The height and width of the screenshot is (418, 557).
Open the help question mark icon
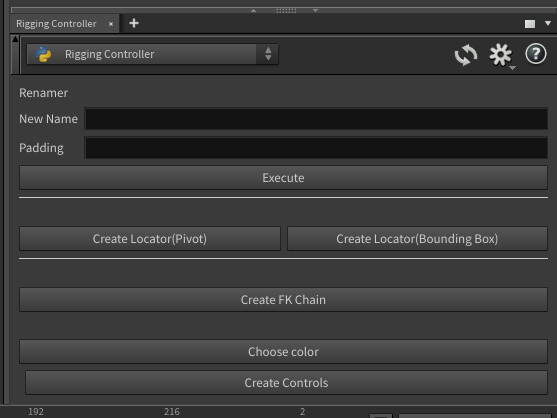tap(536, 54)
